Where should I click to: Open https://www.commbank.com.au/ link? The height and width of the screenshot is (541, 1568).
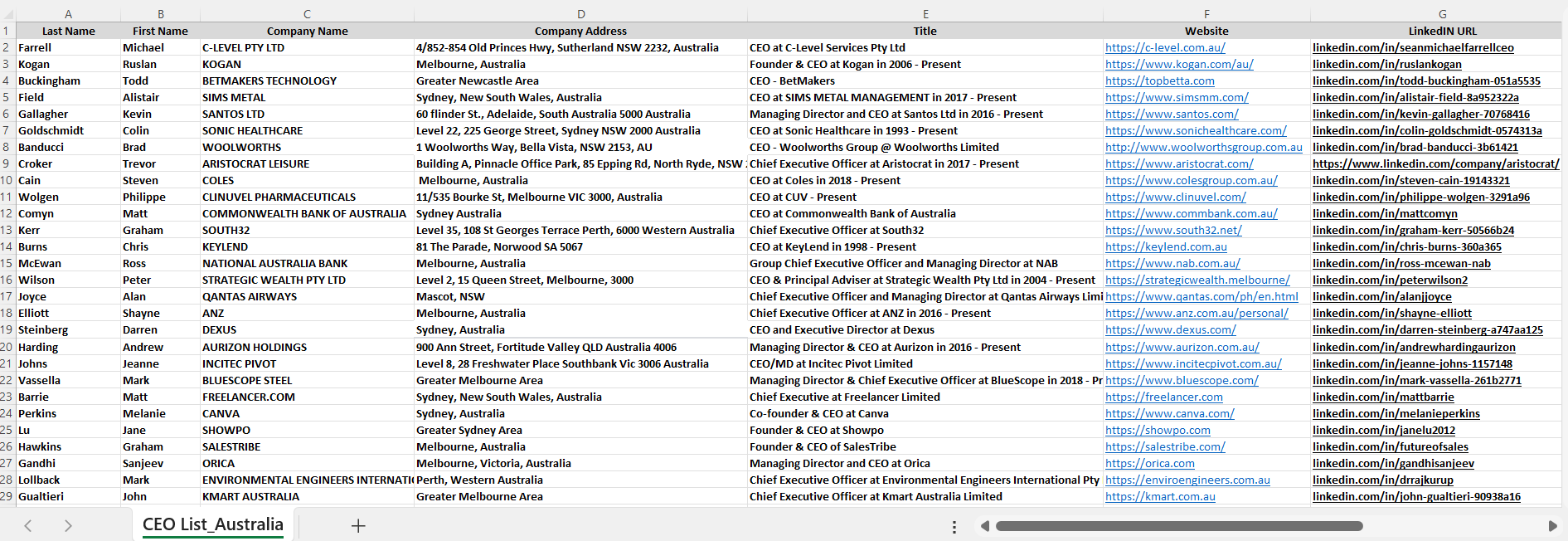coord(1191,213)
